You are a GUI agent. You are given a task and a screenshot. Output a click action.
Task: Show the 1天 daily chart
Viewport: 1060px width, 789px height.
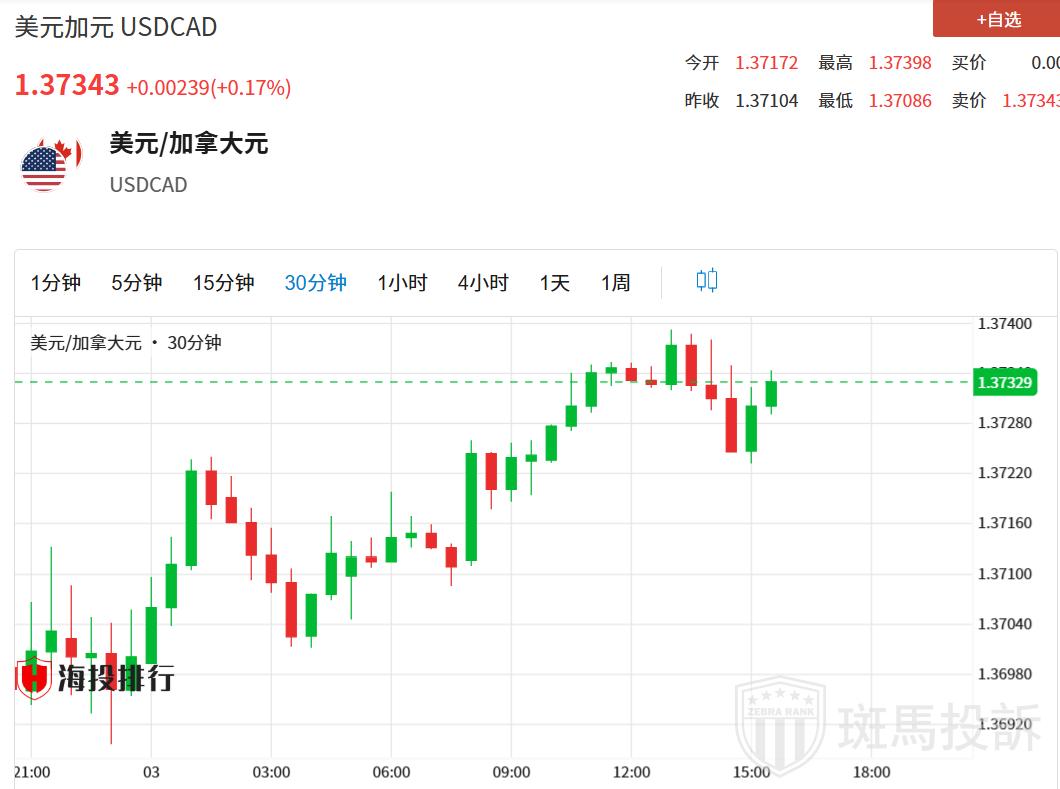(555, 283)
